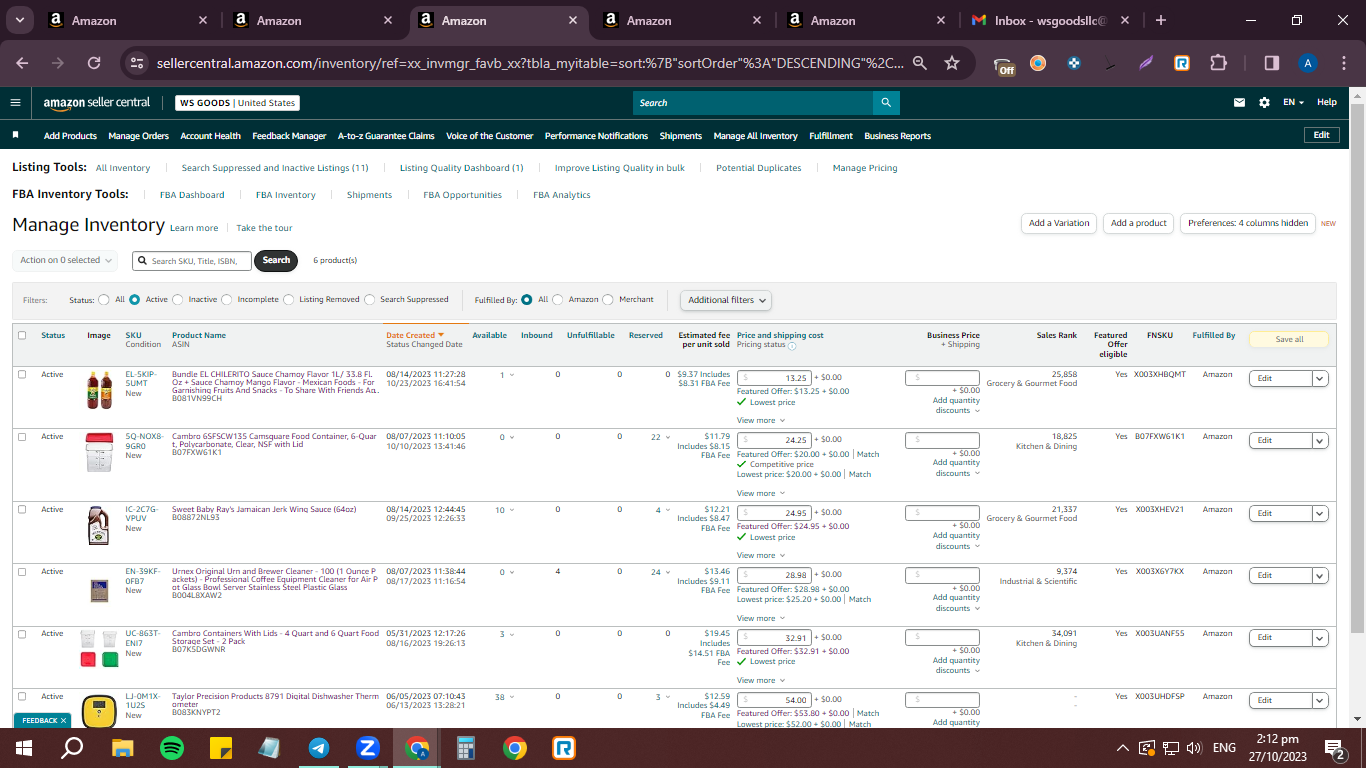Click the Take the tour link
The image size is (1366, 768).
[x=265, y=228]
